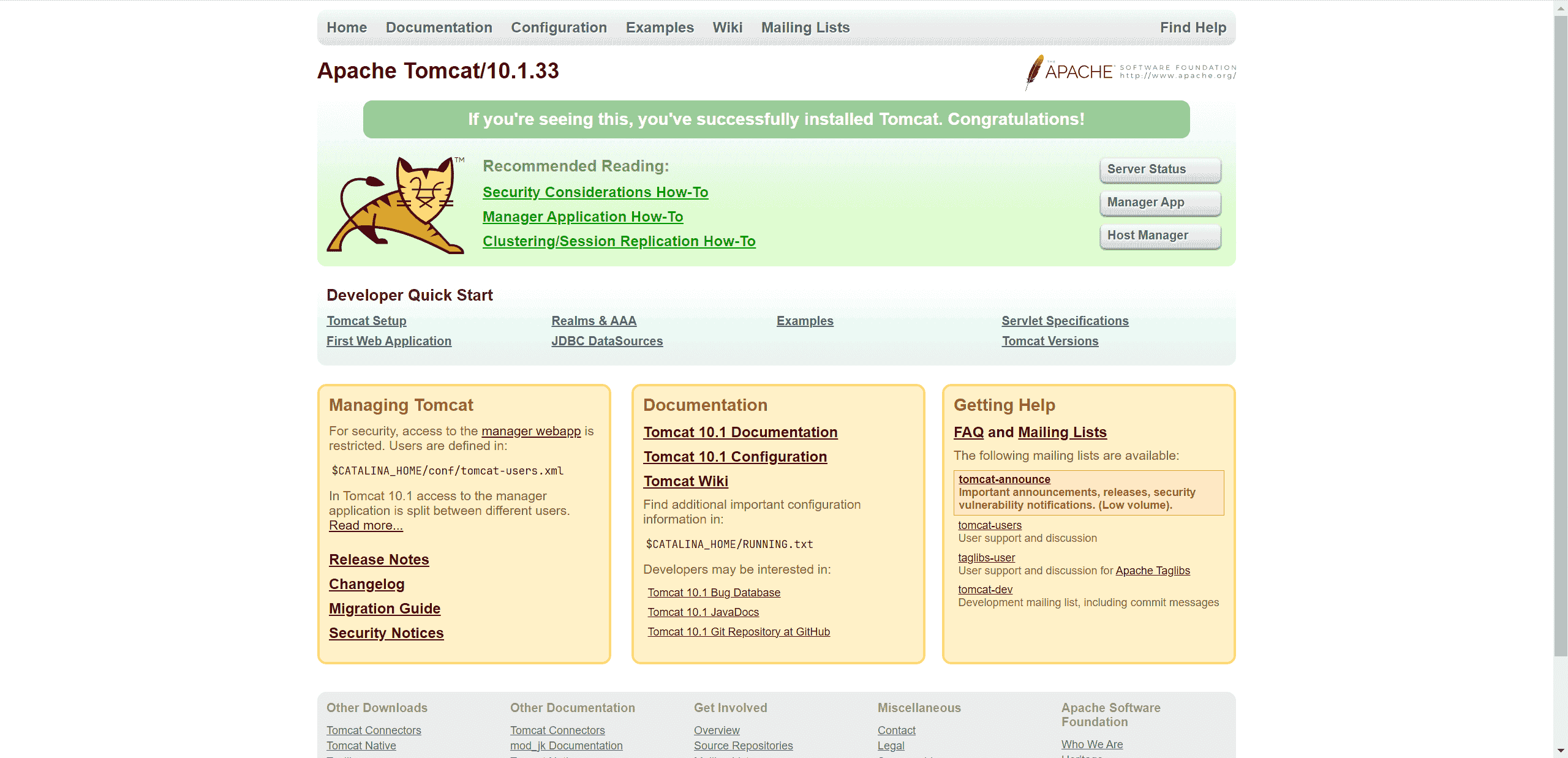
Task: Open Security Notices link
Action: 386,633
